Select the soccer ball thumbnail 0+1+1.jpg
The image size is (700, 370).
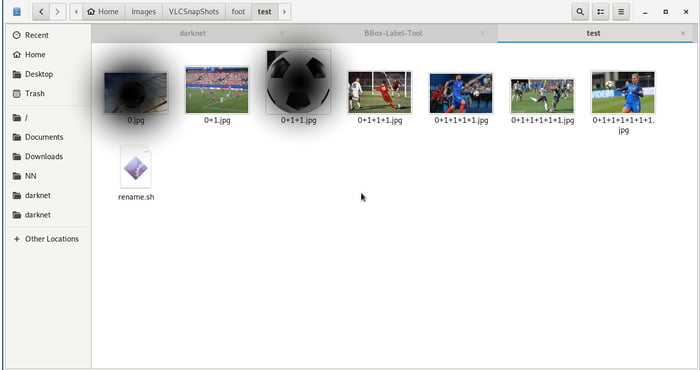298,87
